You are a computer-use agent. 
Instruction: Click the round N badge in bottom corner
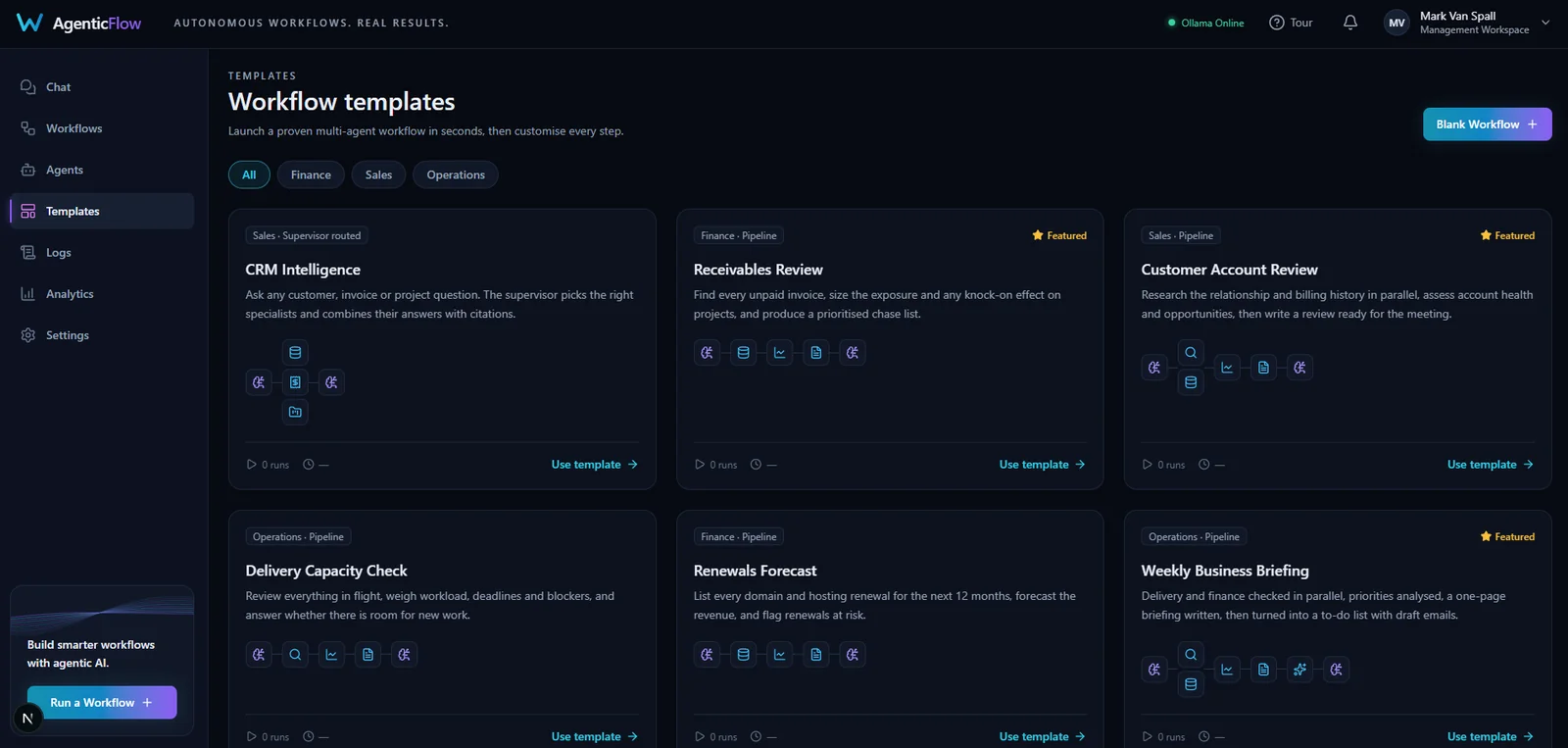[x=27, y=719]
